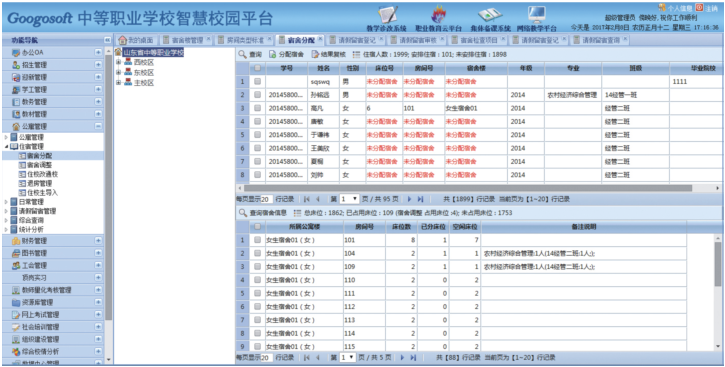Open 住校改通校 in the navigation tree
This screenshot has width=725, height=367.
(x=43, y=174)
